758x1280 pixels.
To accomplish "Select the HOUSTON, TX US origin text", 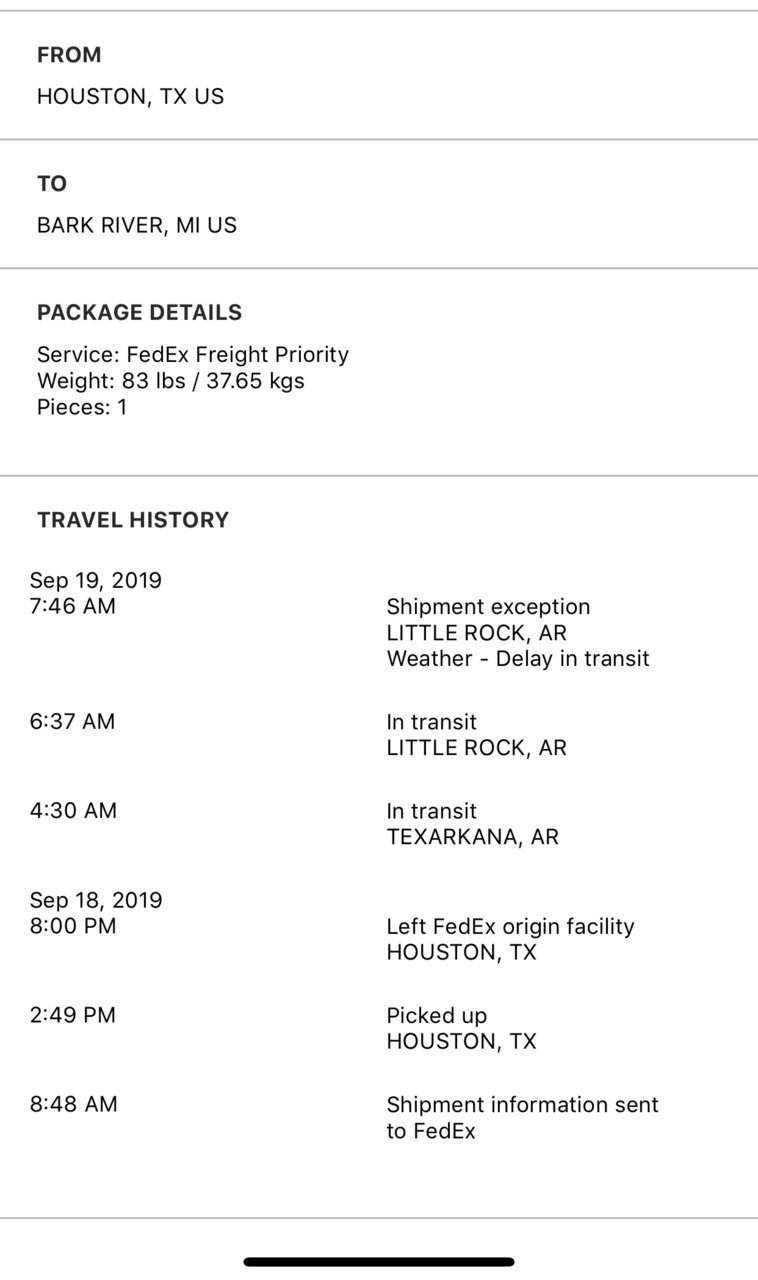I will (x=130, y=97).
